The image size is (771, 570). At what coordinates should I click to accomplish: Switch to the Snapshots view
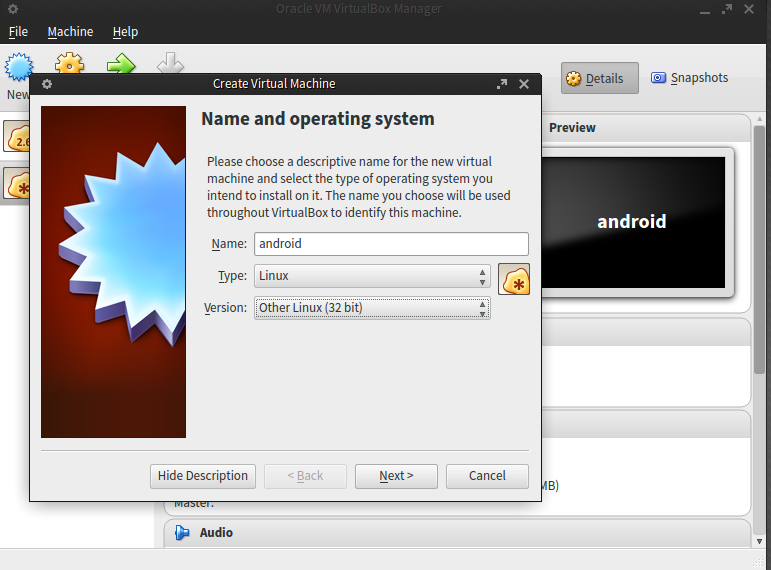point(689,78)
